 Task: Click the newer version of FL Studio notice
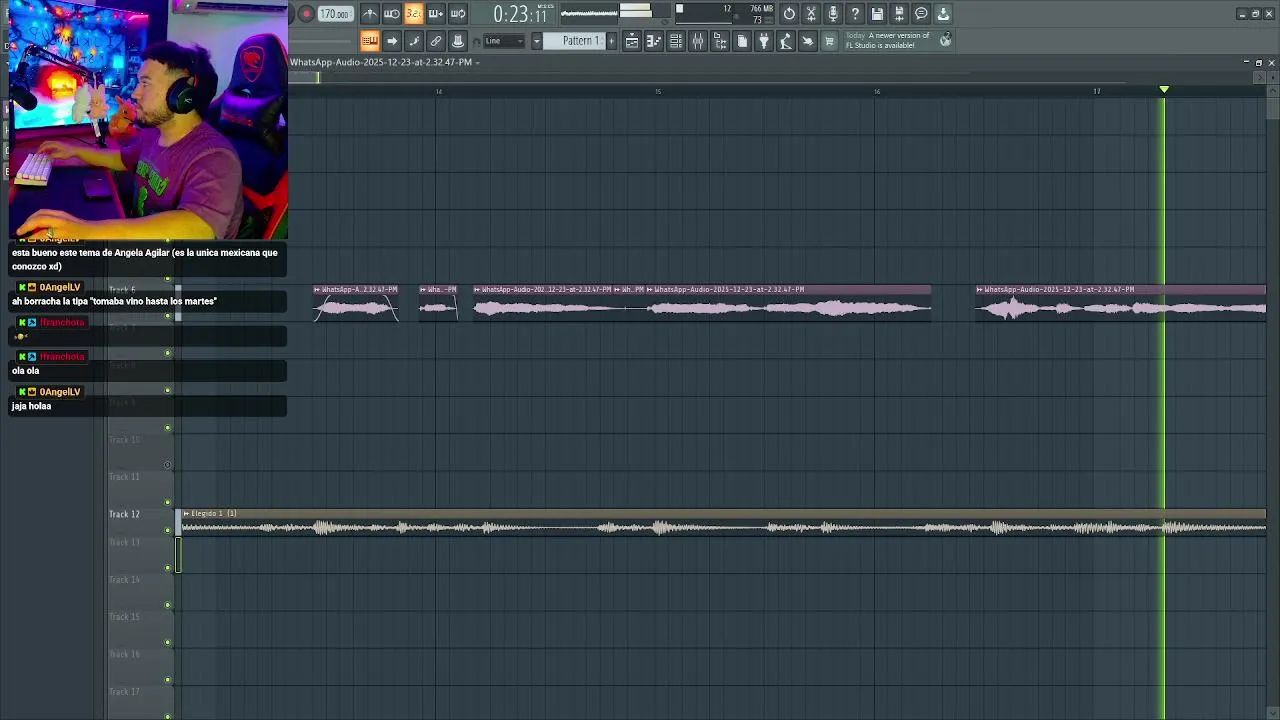pos(888,40)
